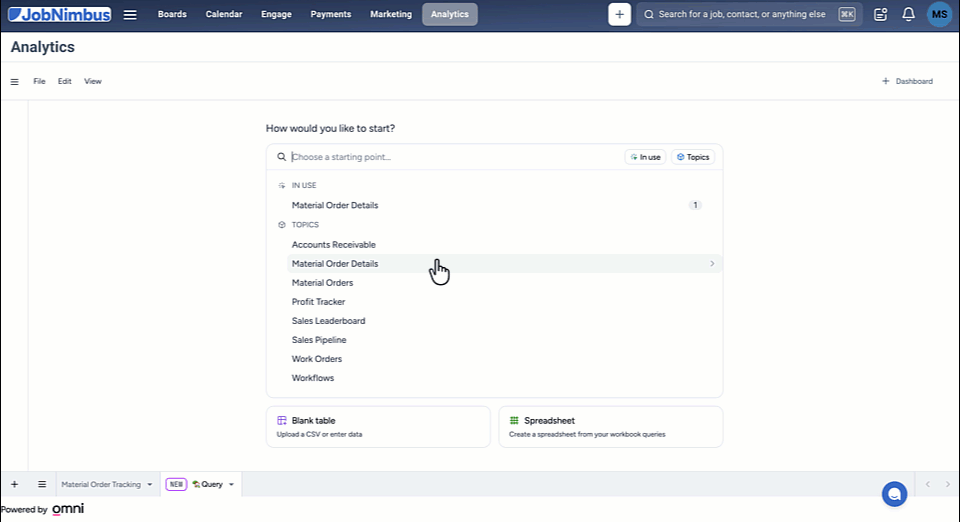Click the add Dashboard button
The height and width of the screenshot is (522, 960).
click(x=907, y=81)
